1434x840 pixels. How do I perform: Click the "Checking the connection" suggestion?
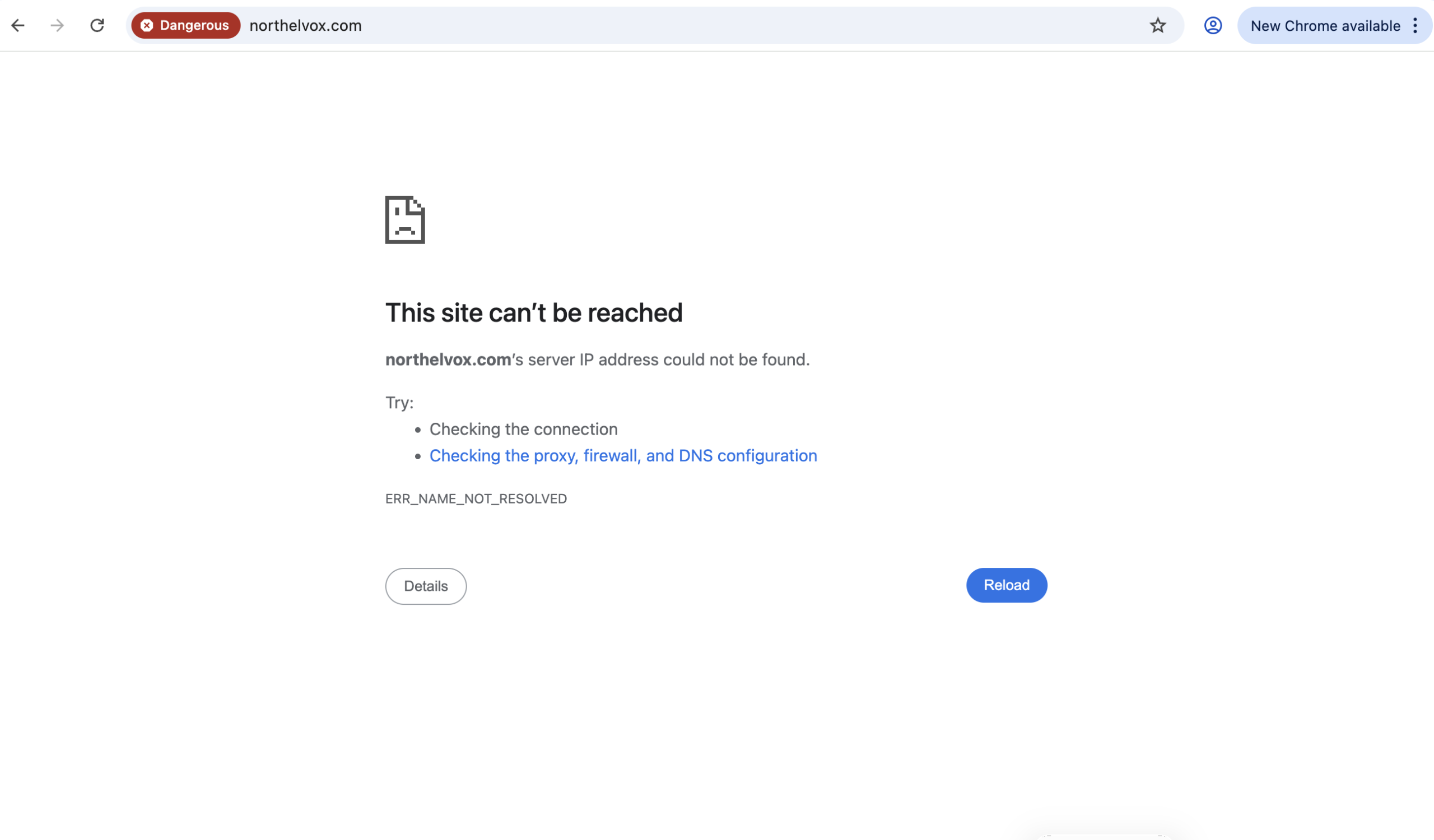(x=523, y=429)
